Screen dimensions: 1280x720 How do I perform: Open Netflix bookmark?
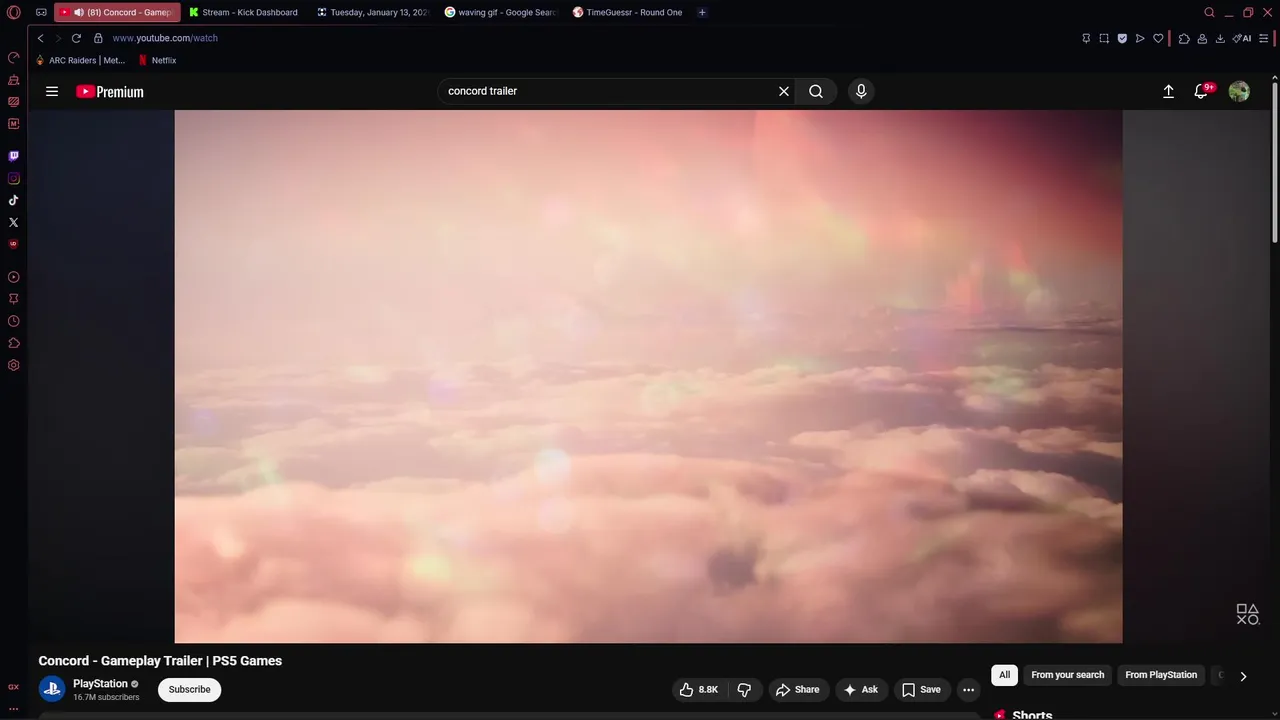pyautogui.click(x=157, y=60)
